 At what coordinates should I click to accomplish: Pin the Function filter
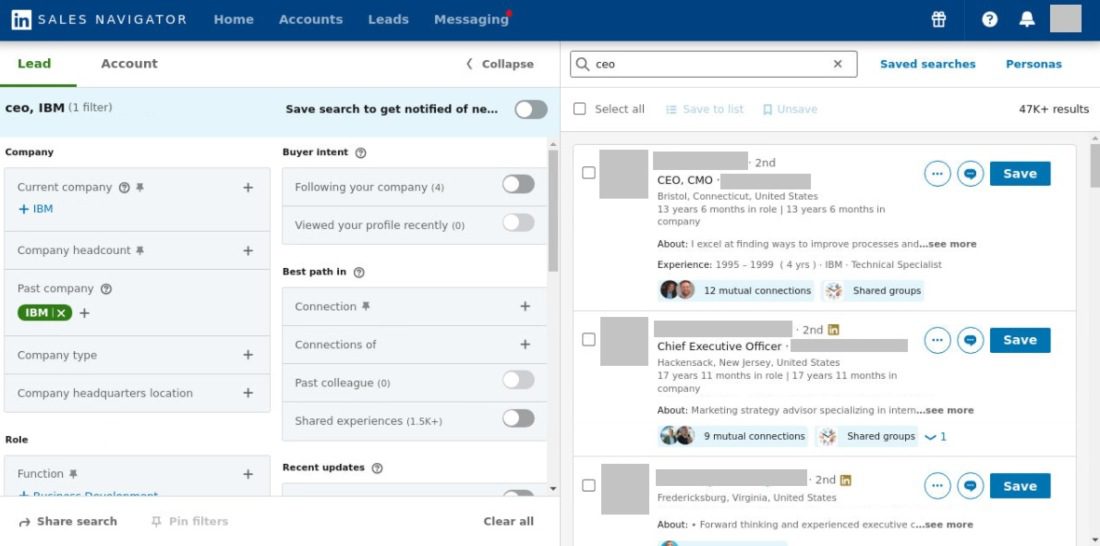(x=73, y=474)
